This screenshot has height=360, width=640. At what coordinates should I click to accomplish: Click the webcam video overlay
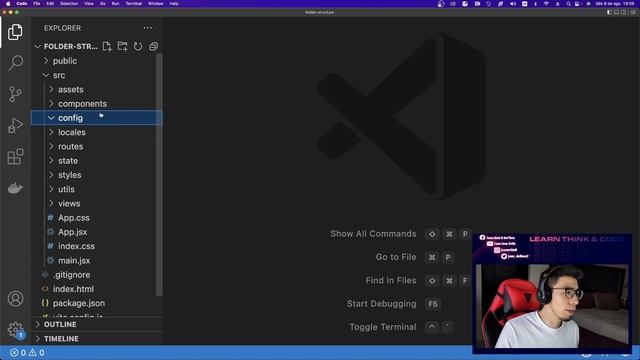(552, 293)
